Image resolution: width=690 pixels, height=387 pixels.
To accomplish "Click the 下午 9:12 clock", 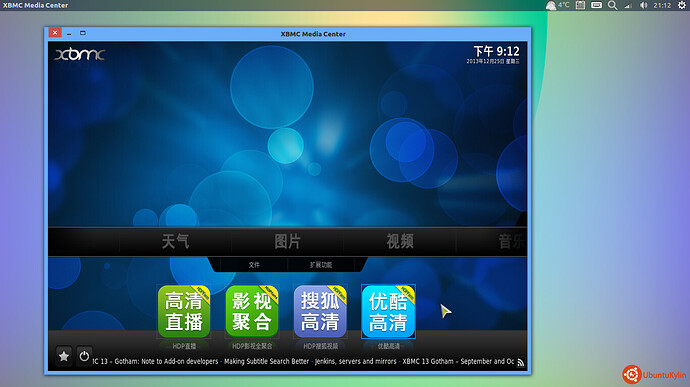I will [x=496, y=51].
